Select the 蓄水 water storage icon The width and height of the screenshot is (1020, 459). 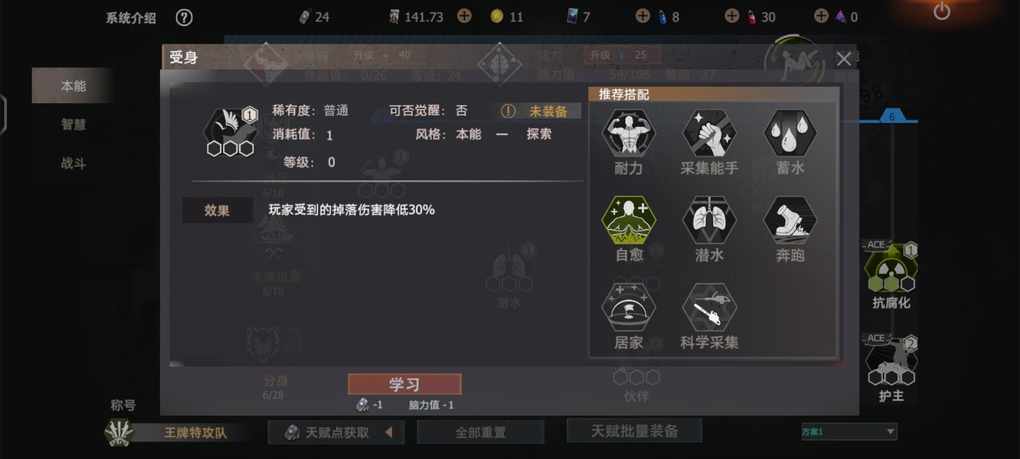coord(790,133)
